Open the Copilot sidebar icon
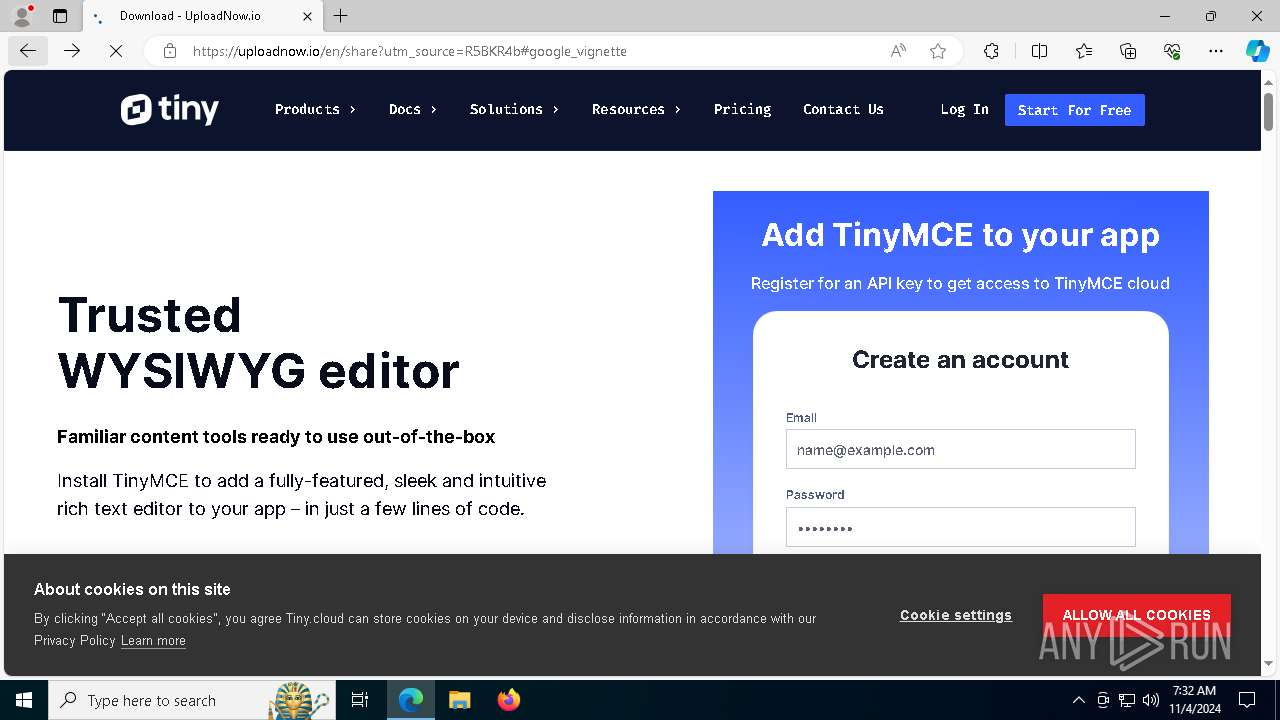1280x720 pixels. pyautogui.click(x=1257, y=51)
